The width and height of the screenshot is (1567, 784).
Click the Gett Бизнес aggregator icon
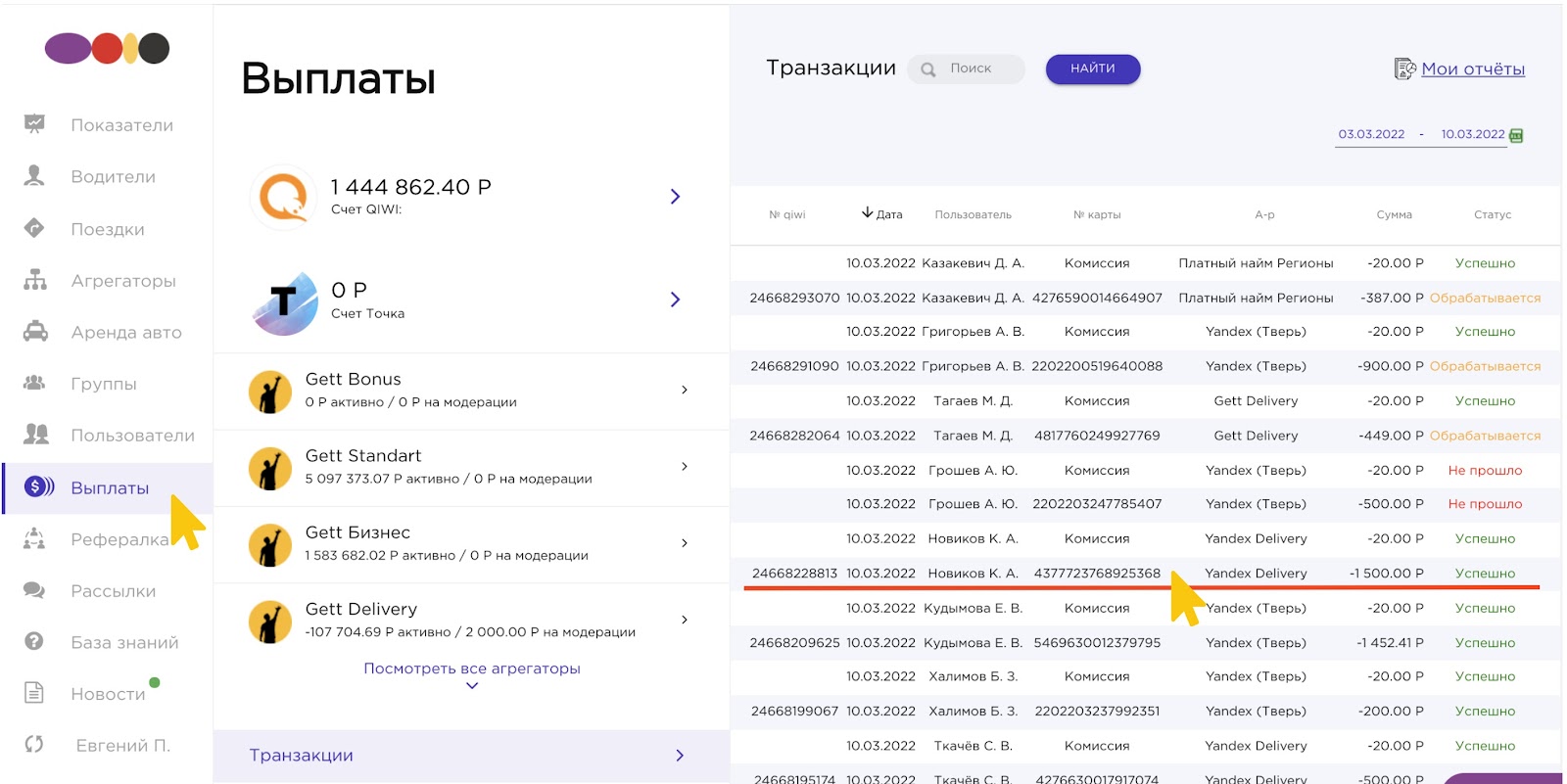[270, 545]
